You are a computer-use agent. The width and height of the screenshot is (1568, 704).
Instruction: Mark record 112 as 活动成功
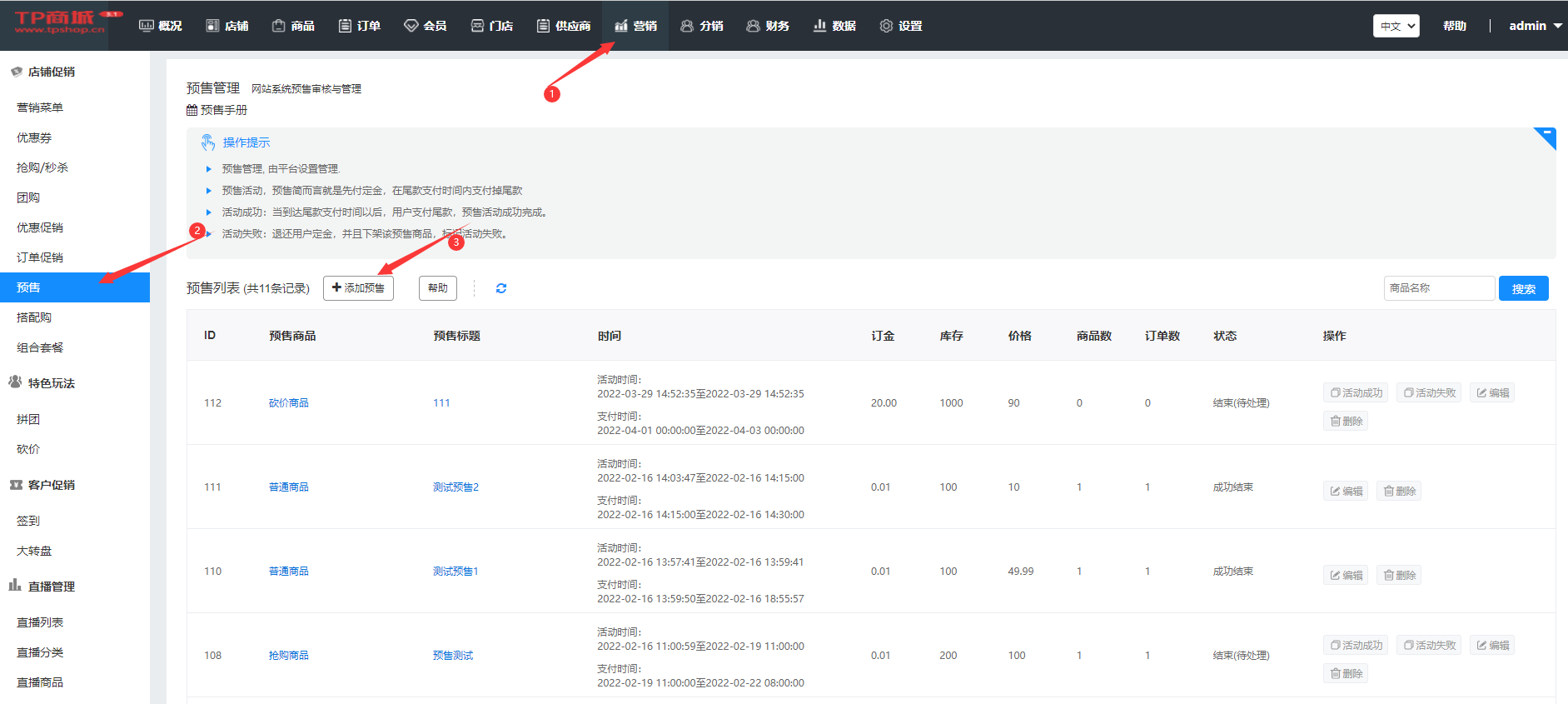coord(1356,393)
